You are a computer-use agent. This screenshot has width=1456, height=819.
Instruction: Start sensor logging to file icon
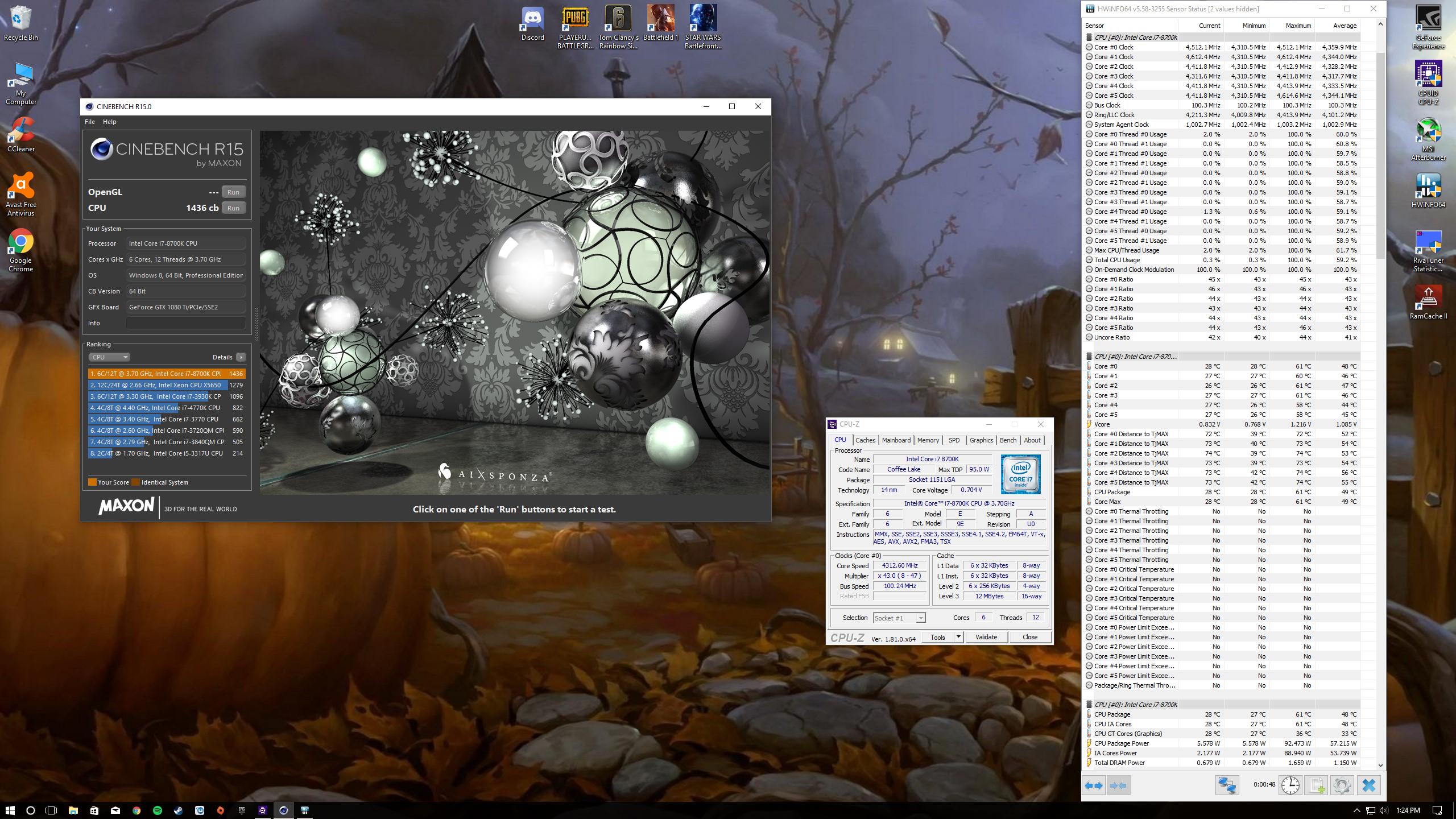point(1316,785)
